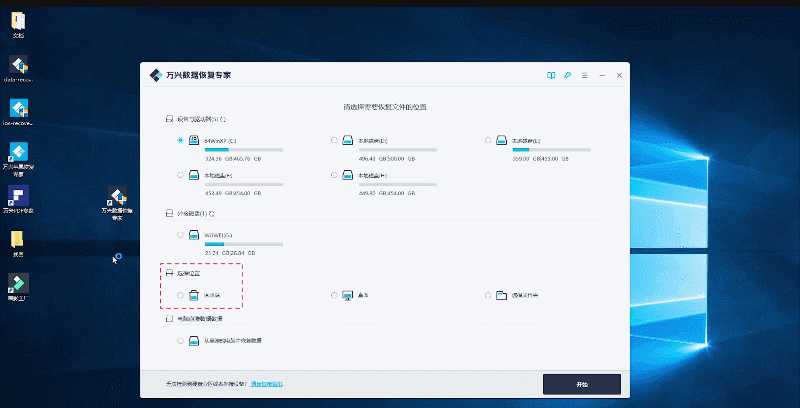Screen dimensions: 800x408
Task: Click the 万兴数据恢复专家 window title text
Action: (198, 75)
